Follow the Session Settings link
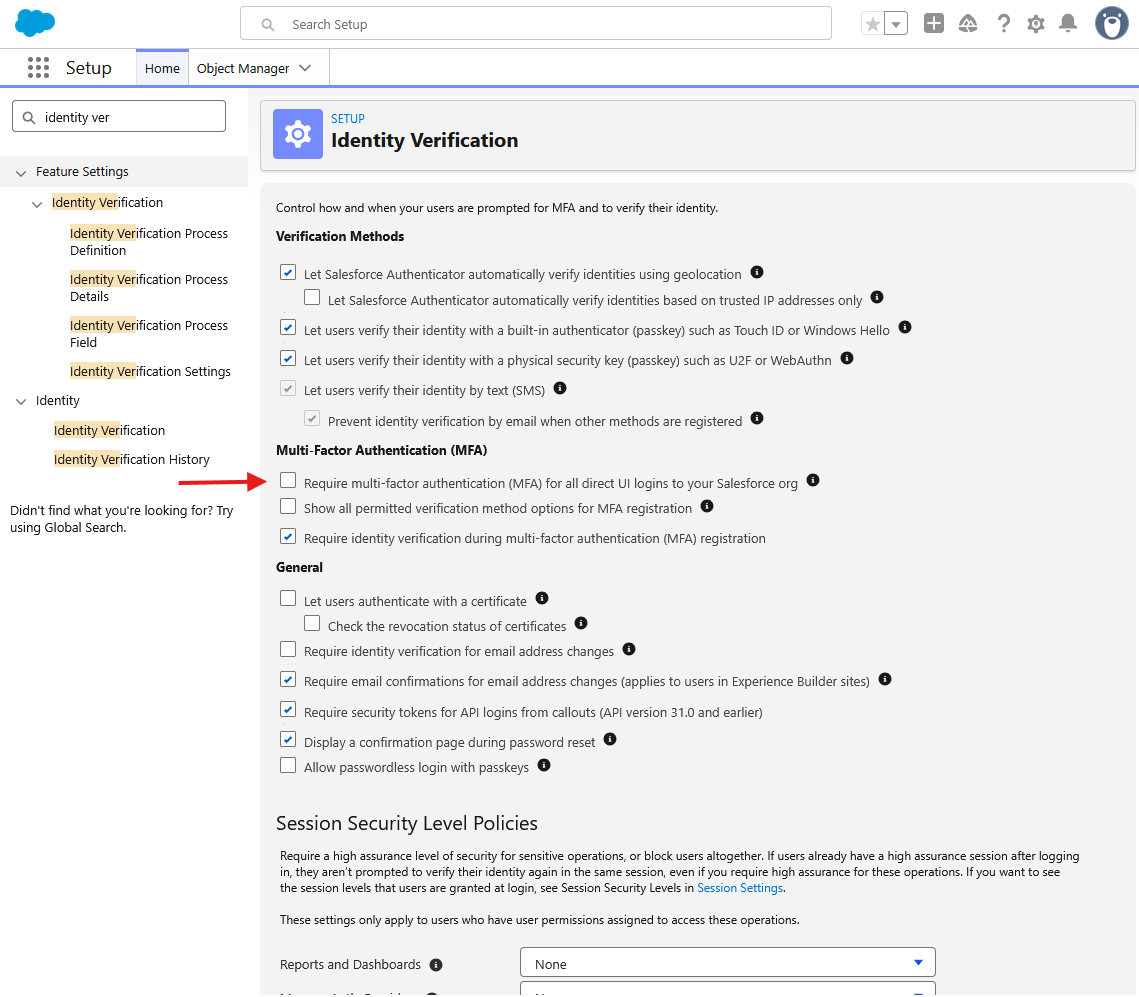Screen dimensions: 1139x997 [739, 887]
